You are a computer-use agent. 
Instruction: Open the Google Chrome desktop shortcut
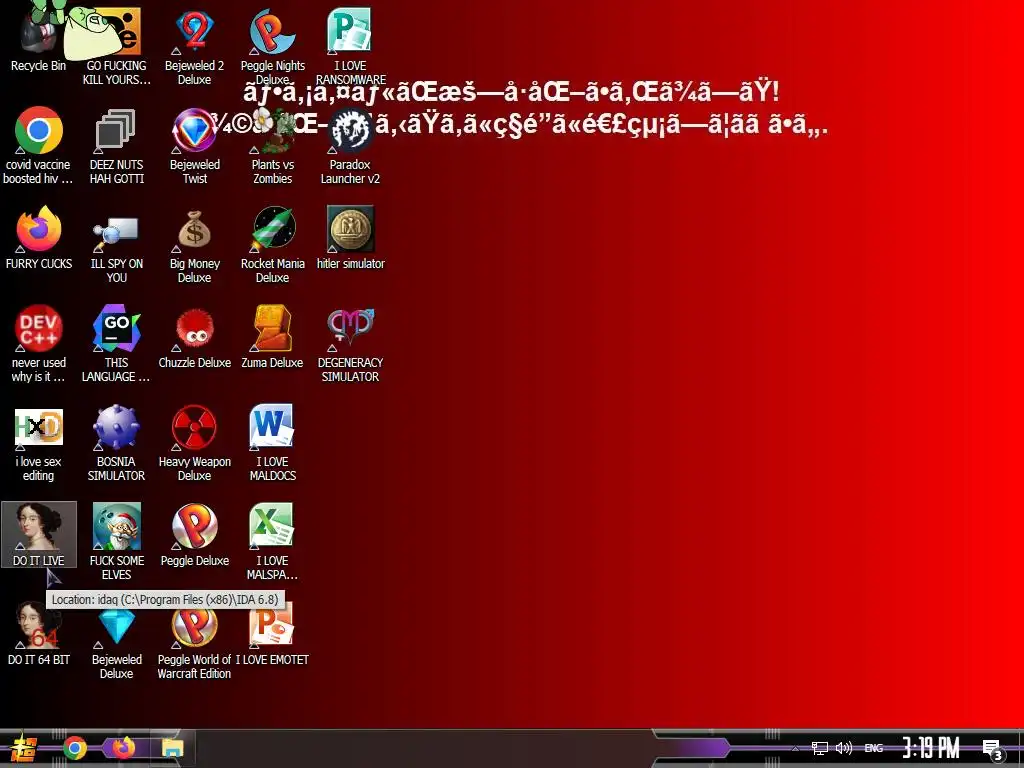[x=38, y=145]
